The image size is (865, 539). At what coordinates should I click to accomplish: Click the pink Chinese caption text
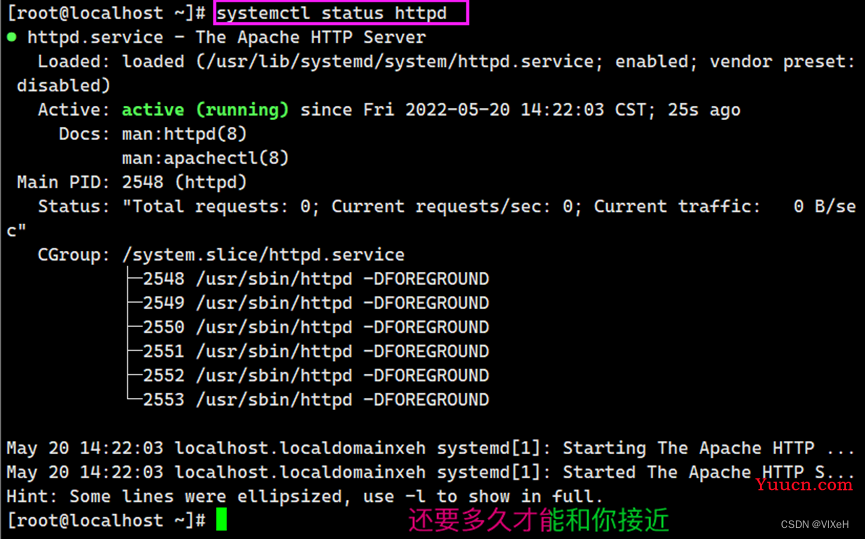coord(538,520)
